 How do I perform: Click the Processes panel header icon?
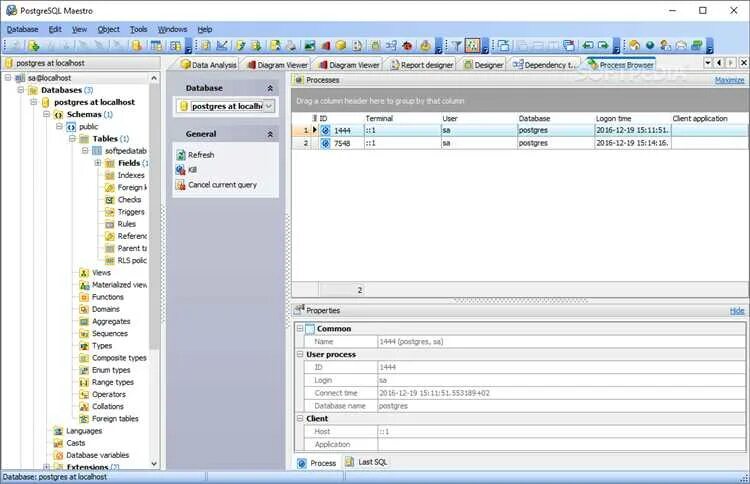299,80
